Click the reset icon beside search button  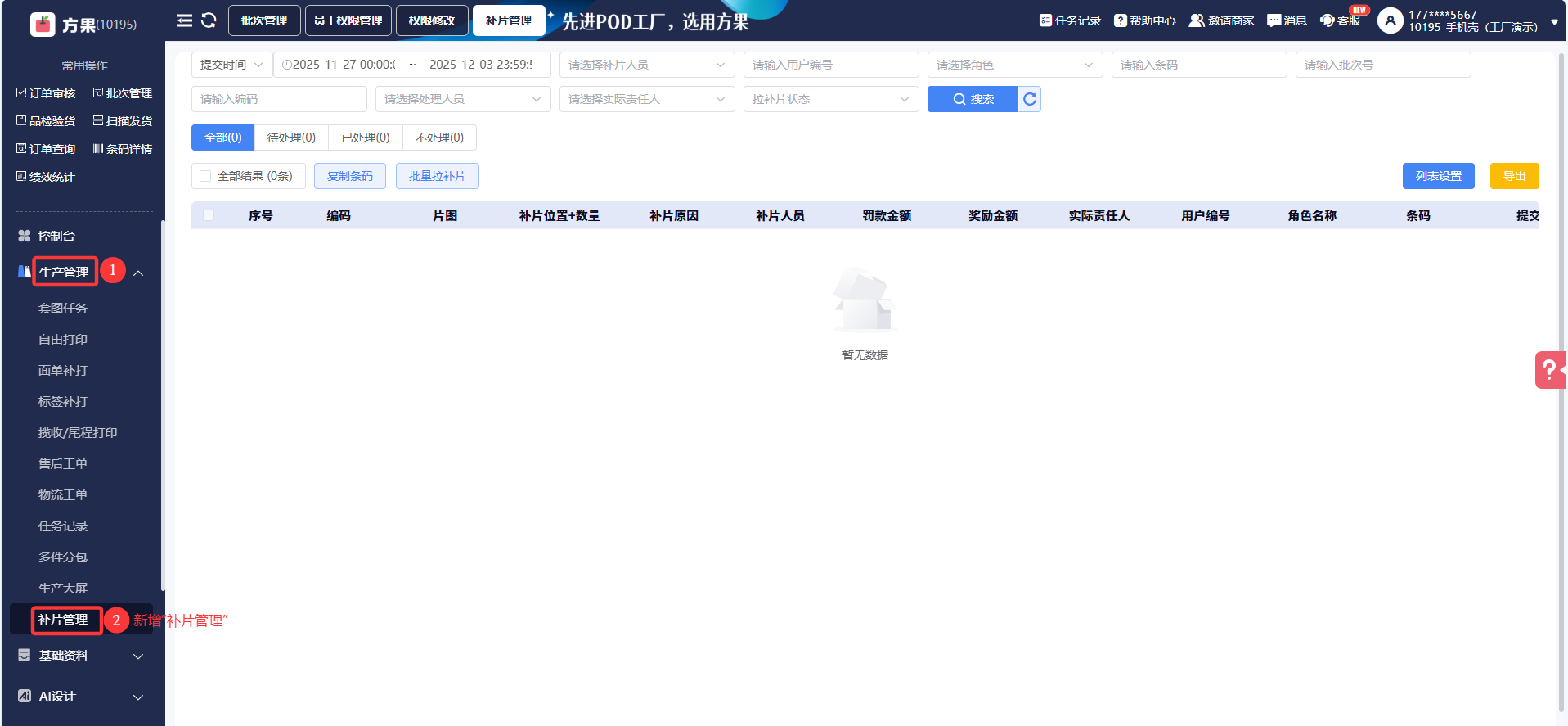pyautogui.click(x=1030, y=99)
